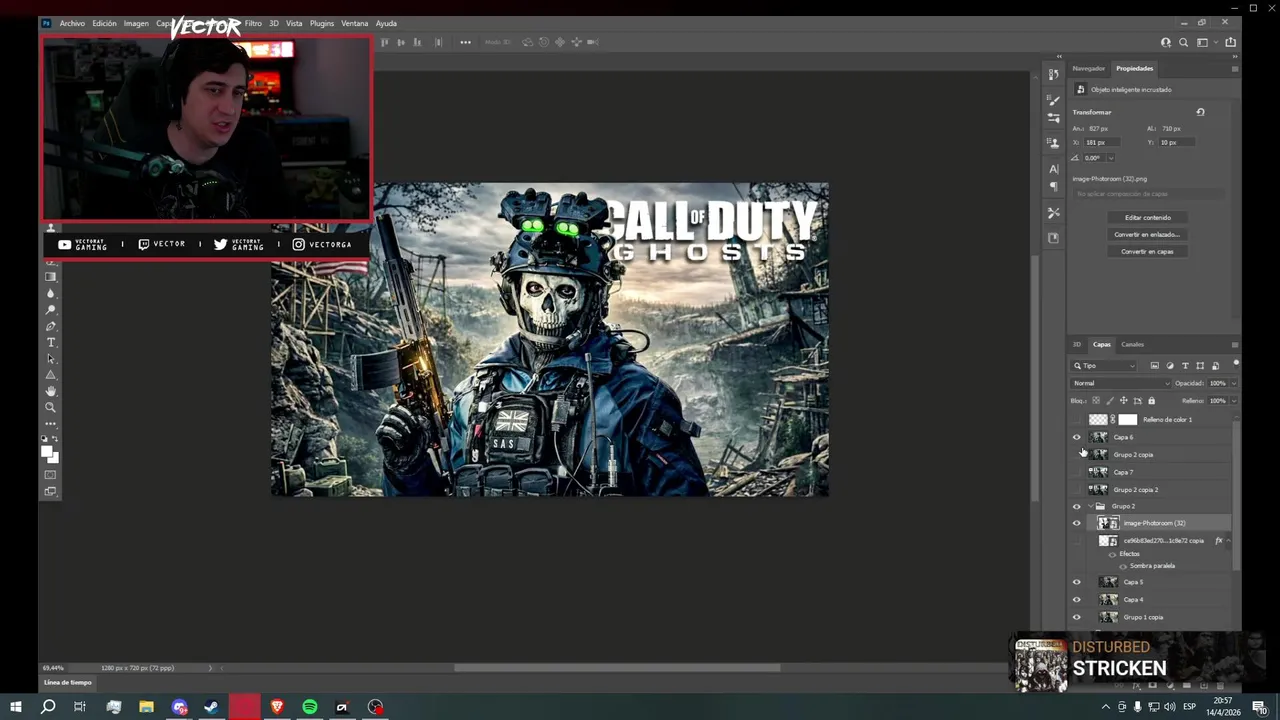Click the Convertir en capas button
Viewport: 1280px width, 720px height.
click(x=1147, y=252)
